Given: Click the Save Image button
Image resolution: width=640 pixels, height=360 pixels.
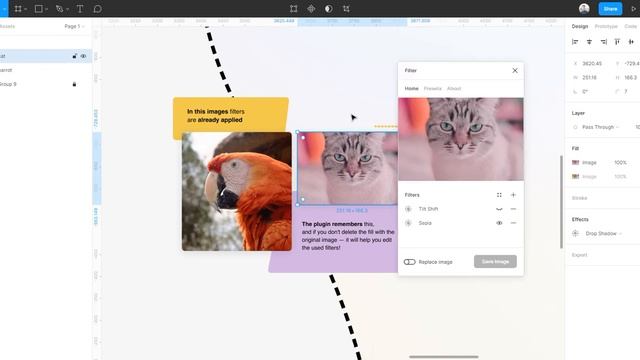Looking at the screenshot, I should click(x=495, y=262).
